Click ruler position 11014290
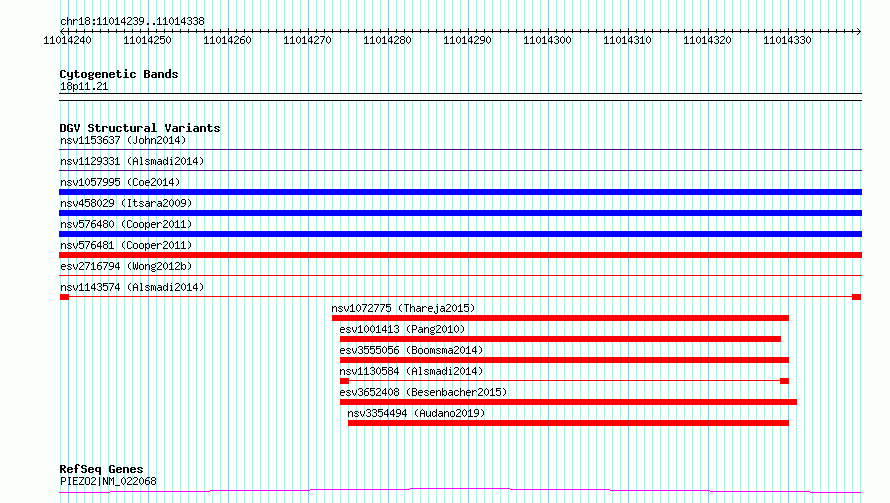Image resolution: width=890 pixels, height=503 pixels. pyautogui.click(x=468, y=40)
